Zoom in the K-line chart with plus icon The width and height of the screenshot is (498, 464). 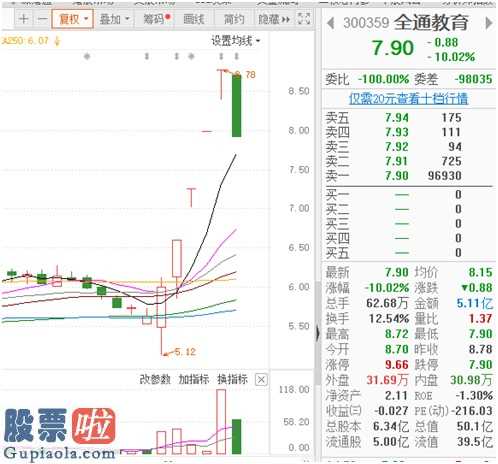tap(24, 19)
